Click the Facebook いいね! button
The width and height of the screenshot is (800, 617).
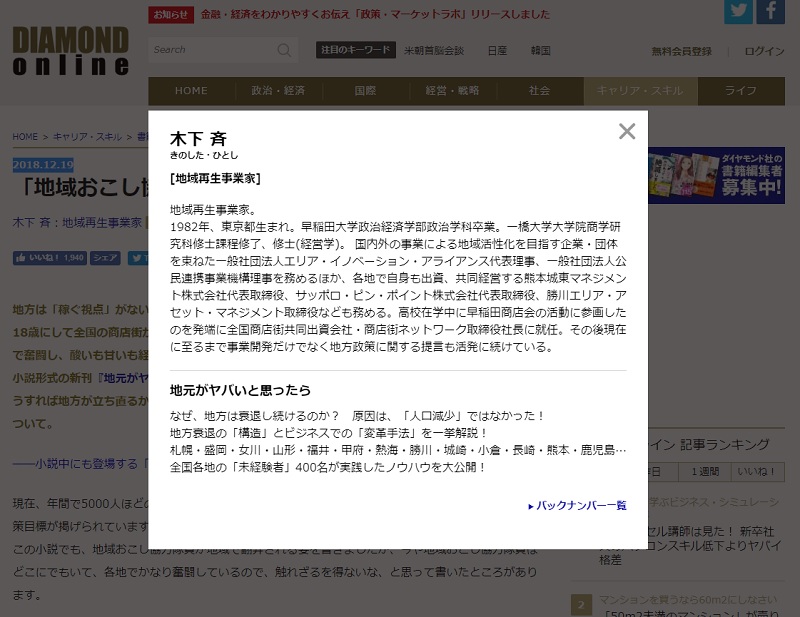[49, 258]
